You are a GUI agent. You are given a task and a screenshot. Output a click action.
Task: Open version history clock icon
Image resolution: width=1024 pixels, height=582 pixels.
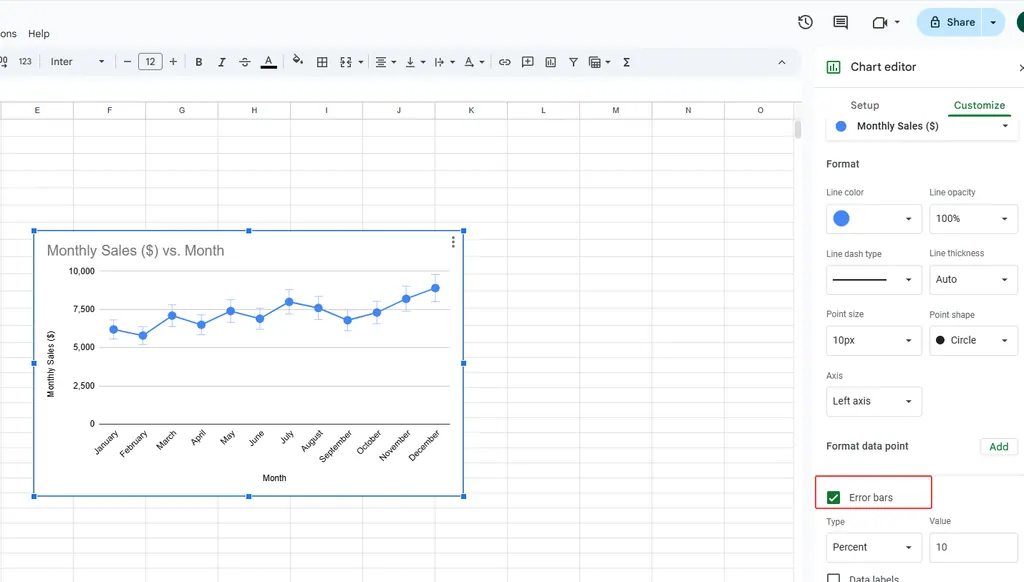click(805, 22)
